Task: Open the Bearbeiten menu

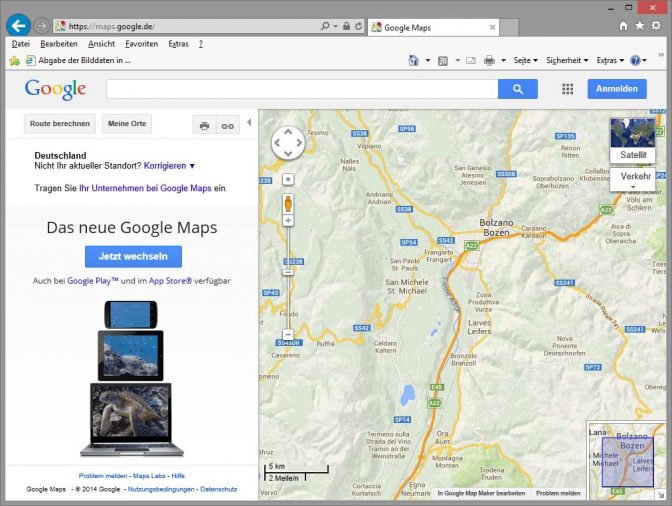Action: point(59,44)
